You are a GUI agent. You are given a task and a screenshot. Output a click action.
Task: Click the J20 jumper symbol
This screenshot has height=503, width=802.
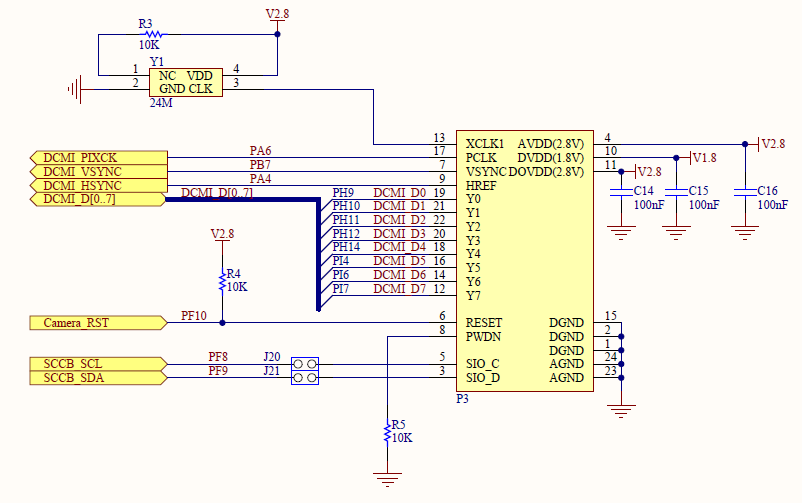305,364
